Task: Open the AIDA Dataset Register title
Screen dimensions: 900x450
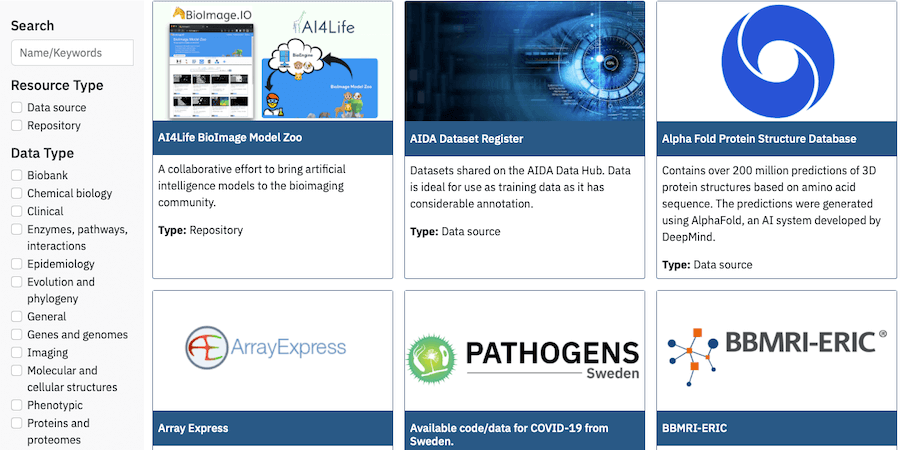Action: pyautogui.click(x=467, y=139)
